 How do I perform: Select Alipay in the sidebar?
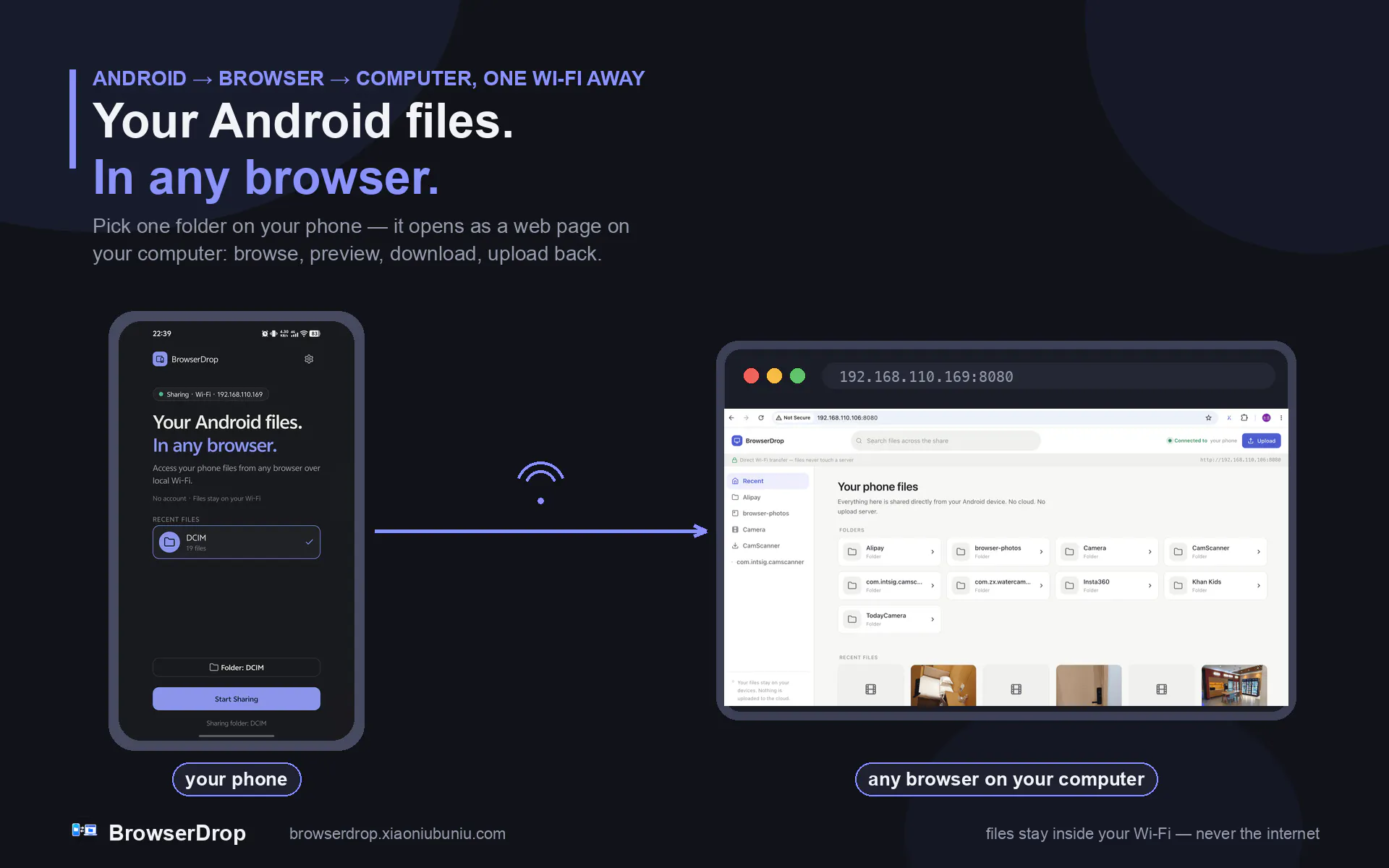point(768,497)
